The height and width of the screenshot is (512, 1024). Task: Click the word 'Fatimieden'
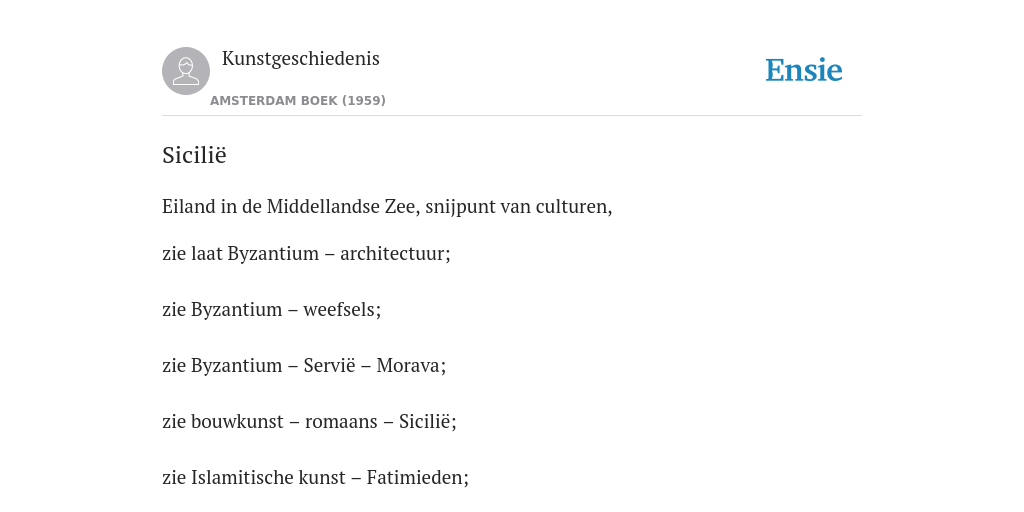(415, 478)
